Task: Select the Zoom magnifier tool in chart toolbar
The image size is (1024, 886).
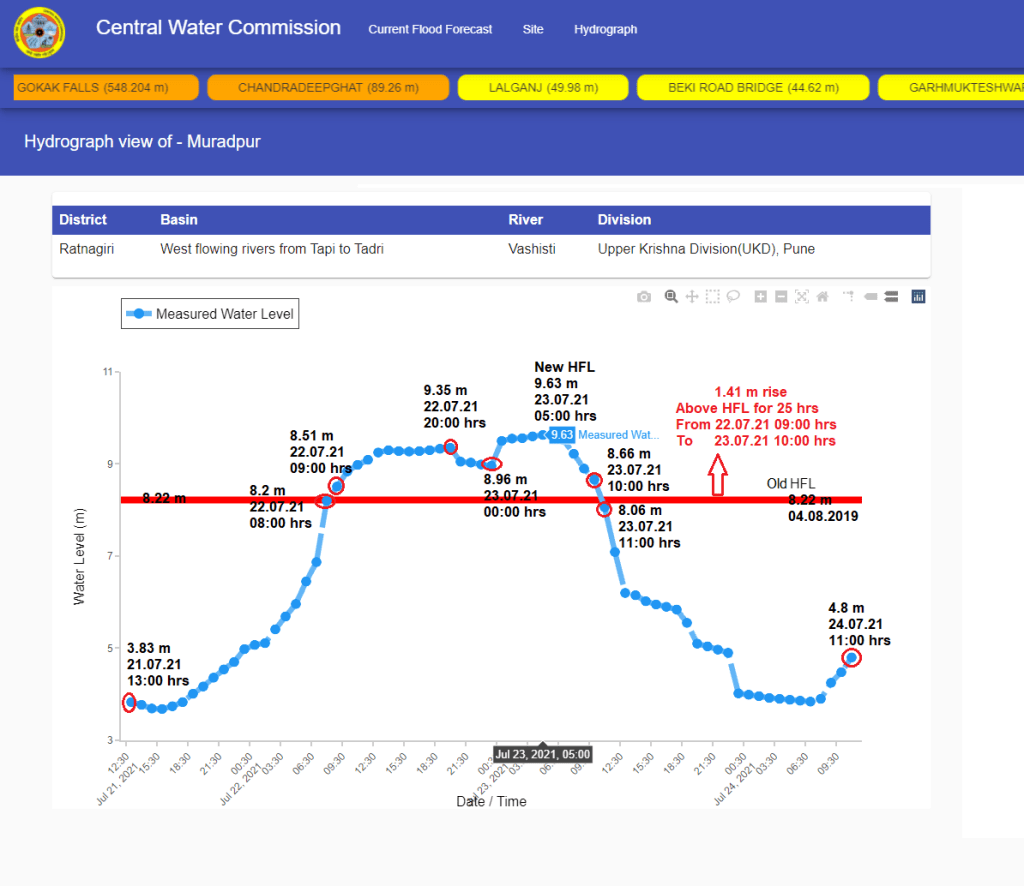Action: tap(671, 297)
